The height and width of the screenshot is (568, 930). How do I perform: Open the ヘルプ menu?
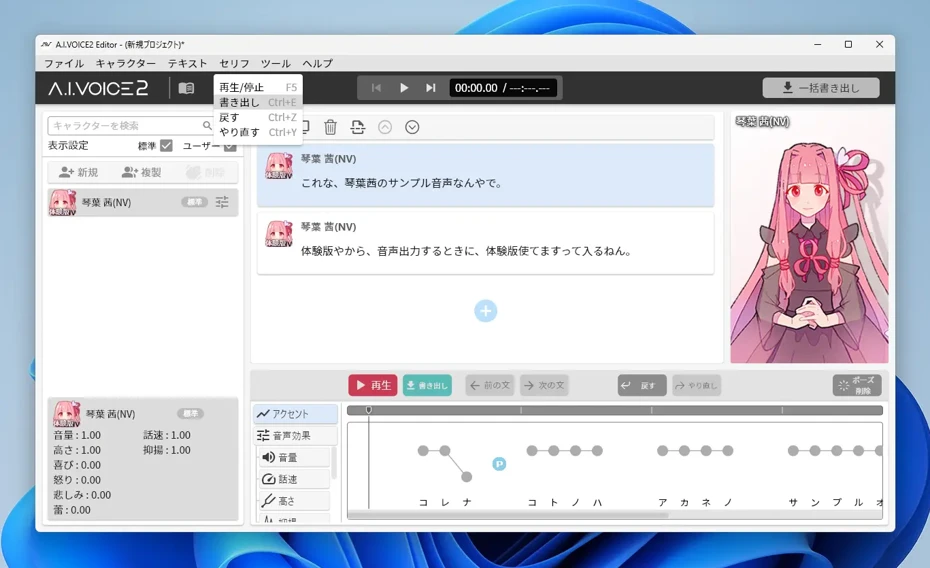click(x=318, y=63)
